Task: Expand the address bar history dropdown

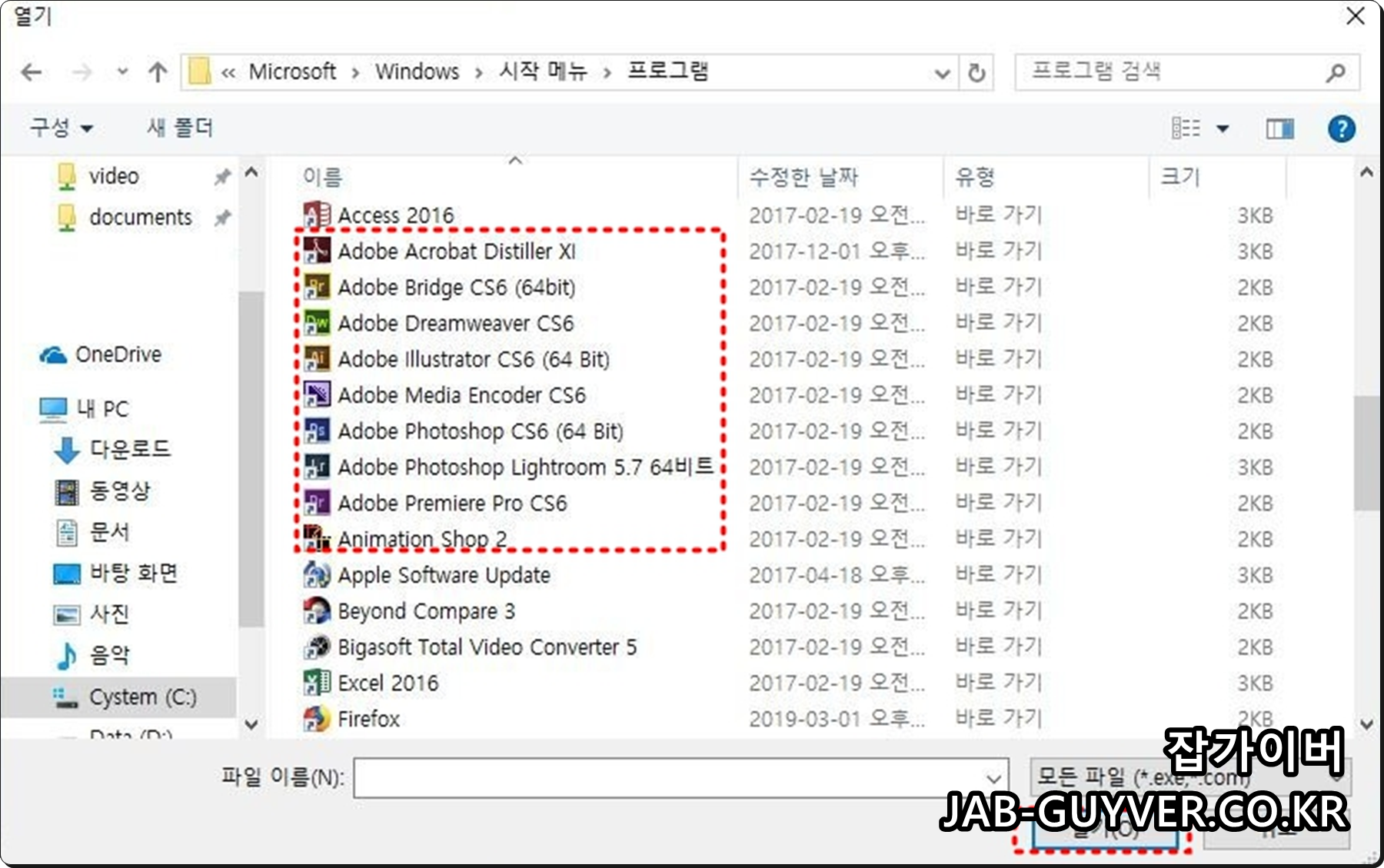Action: coord(942,74)
